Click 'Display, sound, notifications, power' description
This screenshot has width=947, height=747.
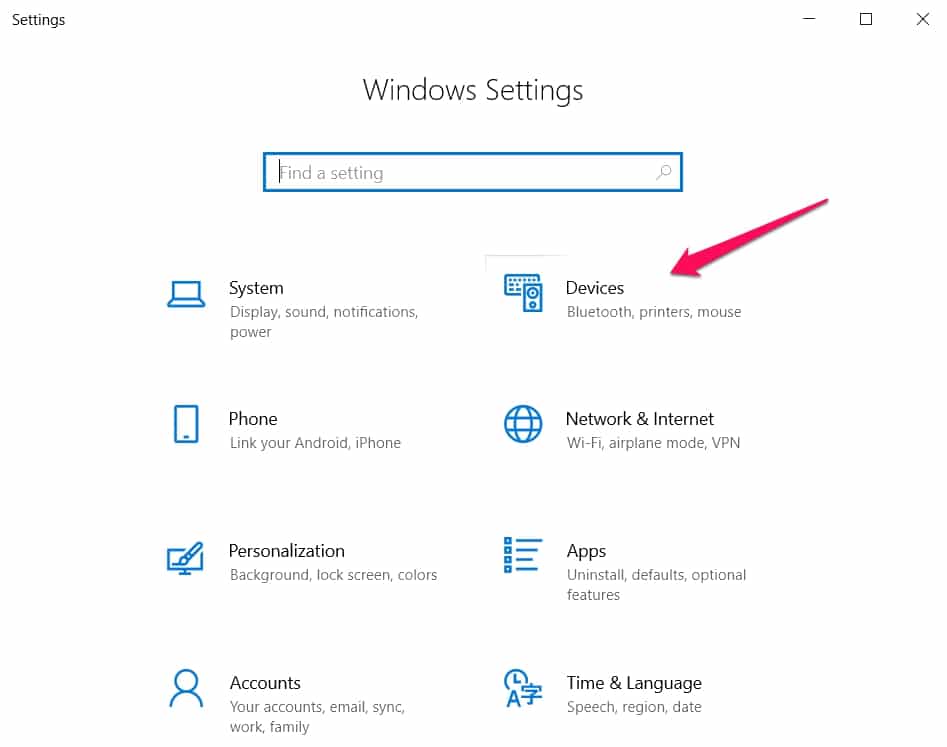point(324,322)
